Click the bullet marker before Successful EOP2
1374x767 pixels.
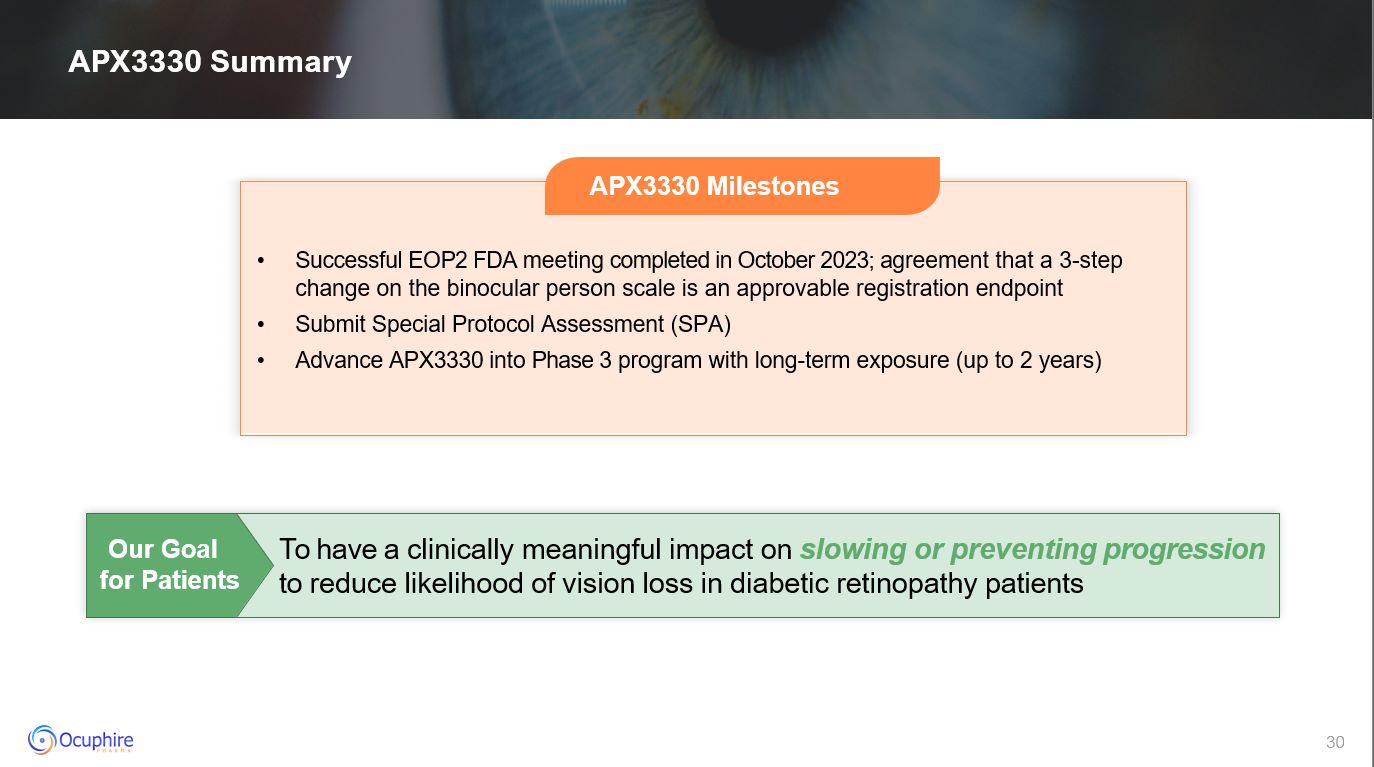(262, 261)
